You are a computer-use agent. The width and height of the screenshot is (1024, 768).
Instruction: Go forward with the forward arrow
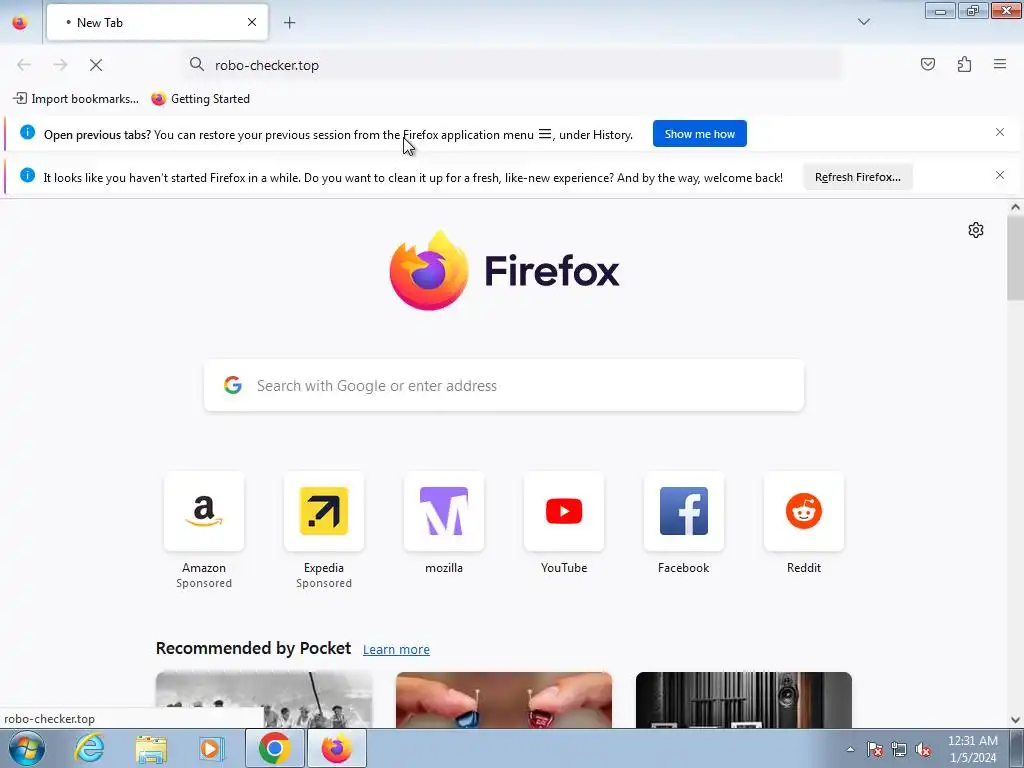click(x=60, y=65)
